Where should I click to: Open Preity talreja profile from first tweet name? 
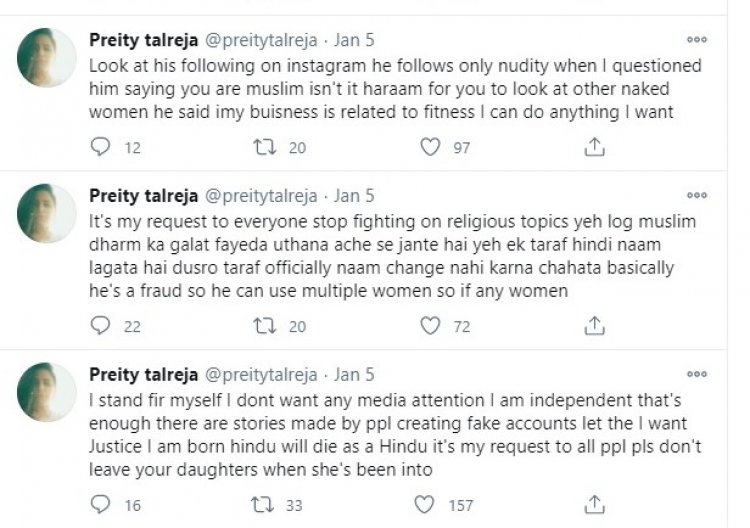click(143, 40)
